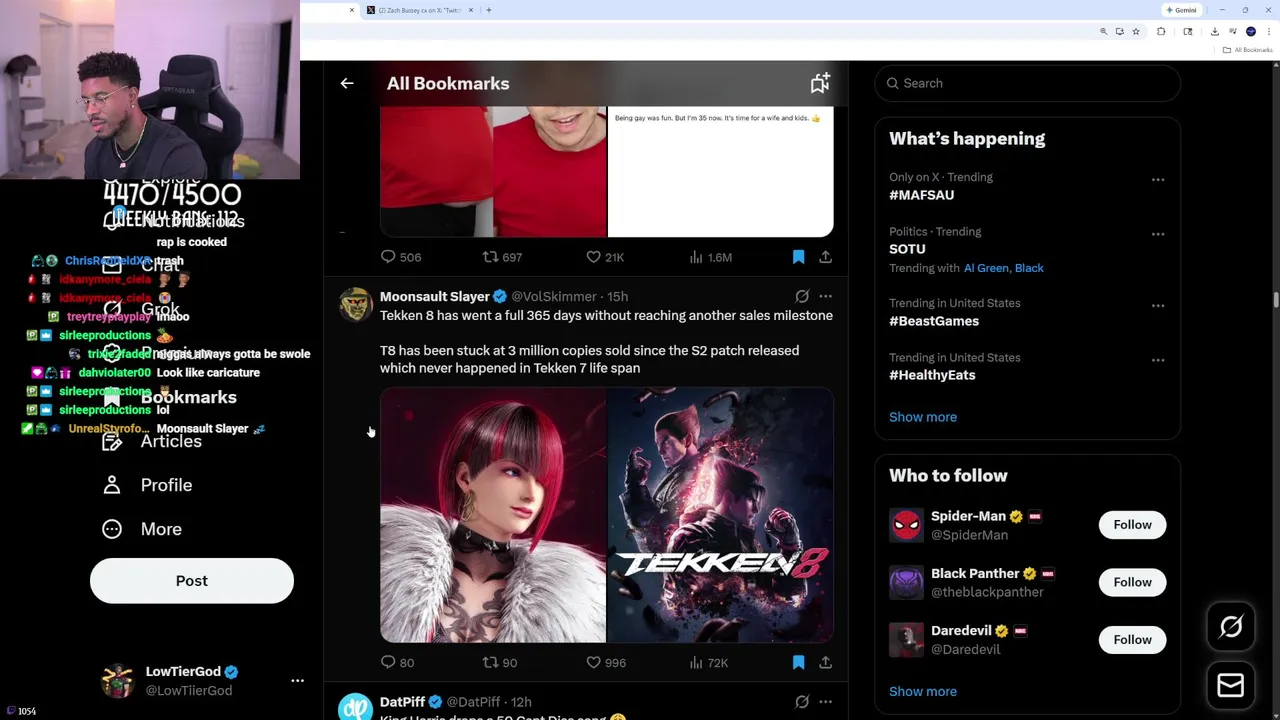Open options for SOTU trend

point(1158,234)
